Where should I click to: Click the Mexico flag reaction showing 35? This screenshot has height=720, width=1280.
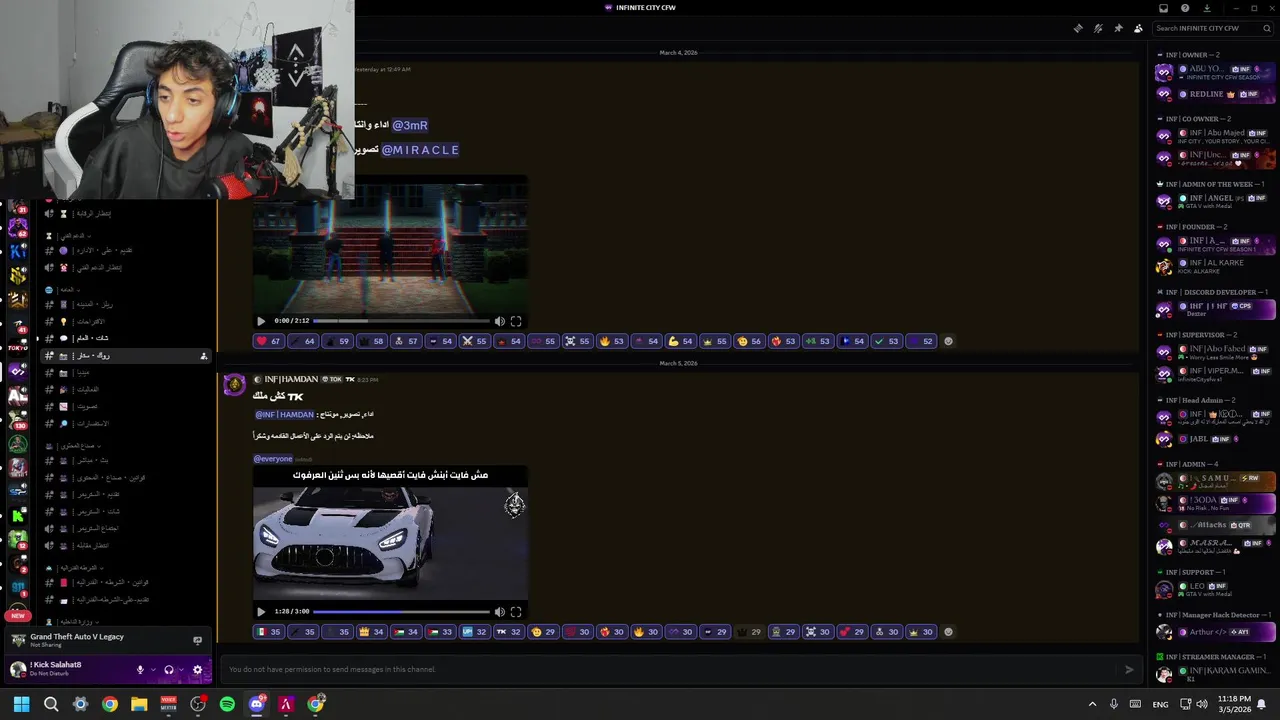269,631
